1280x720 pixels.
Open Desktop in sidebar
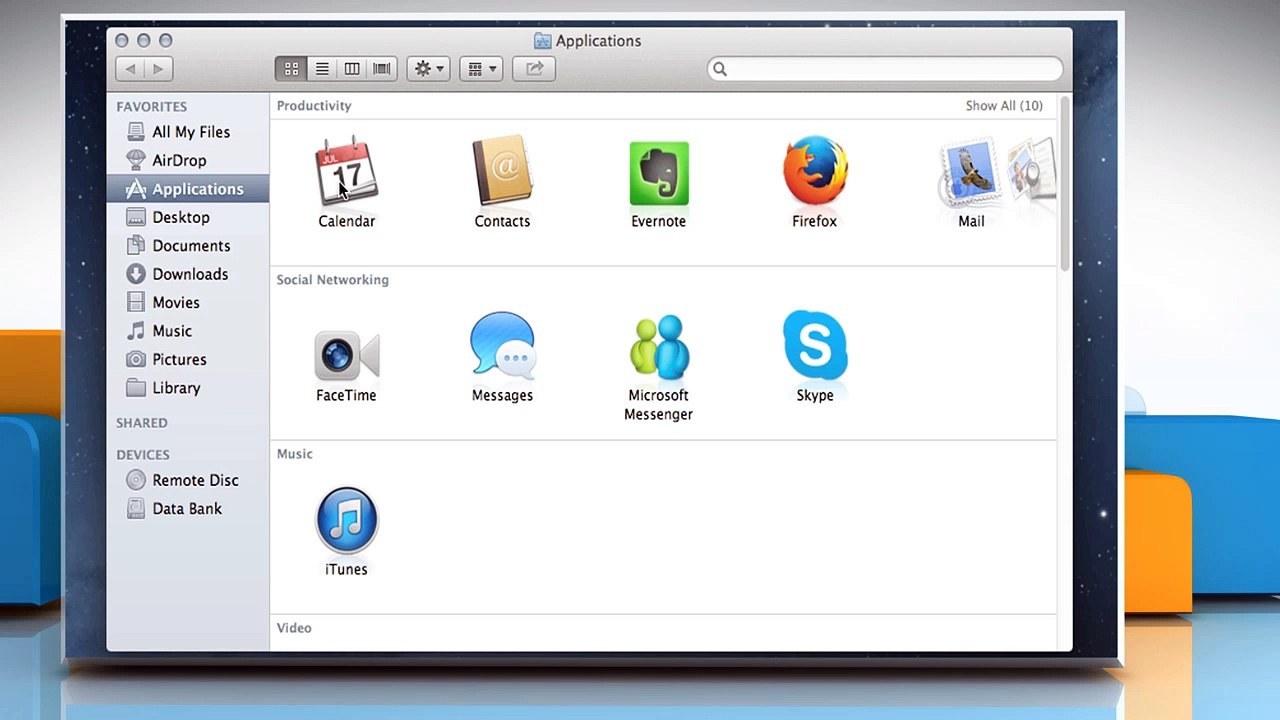(187, 217)
